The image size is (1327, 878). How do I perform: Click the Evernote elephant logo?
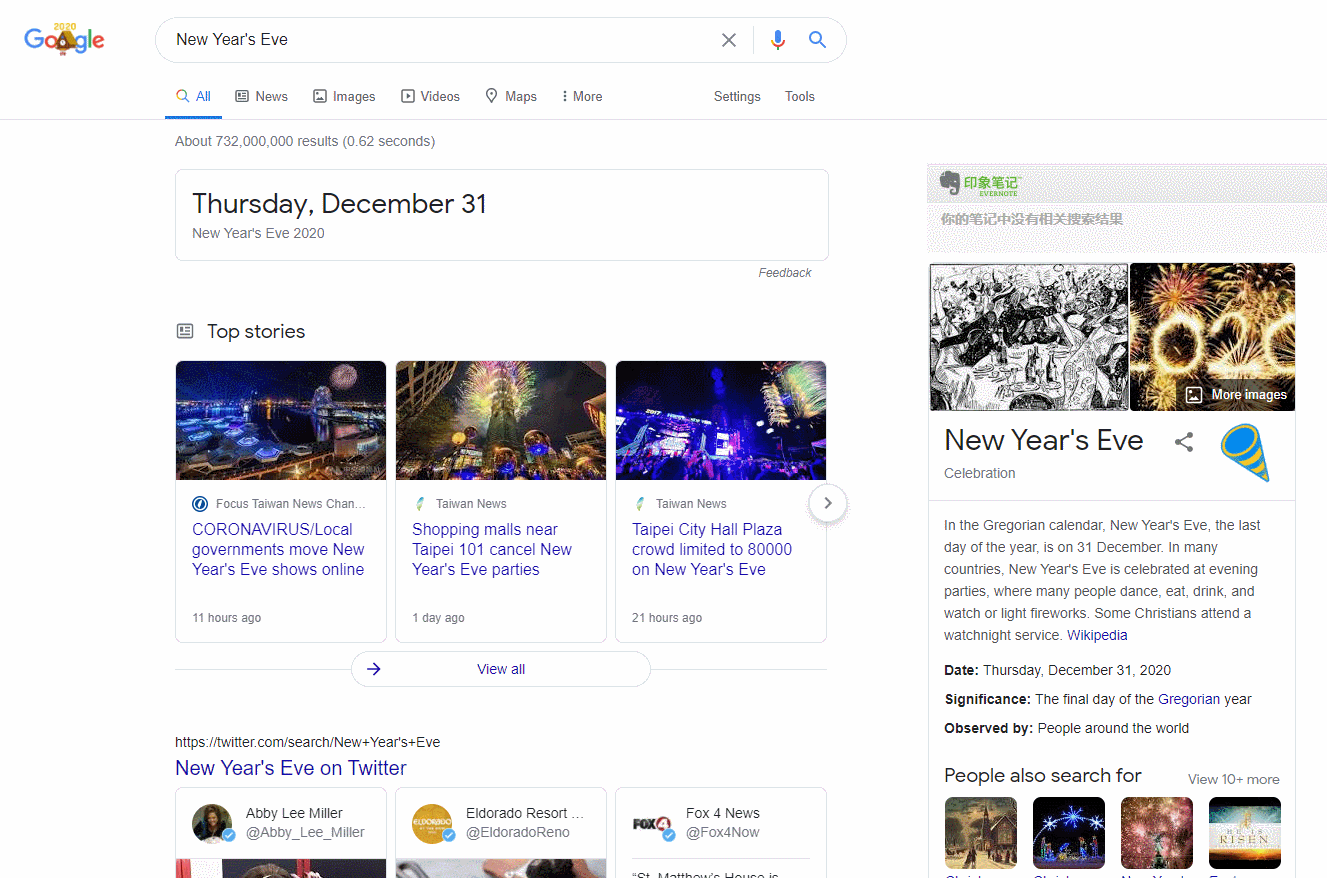950,183
